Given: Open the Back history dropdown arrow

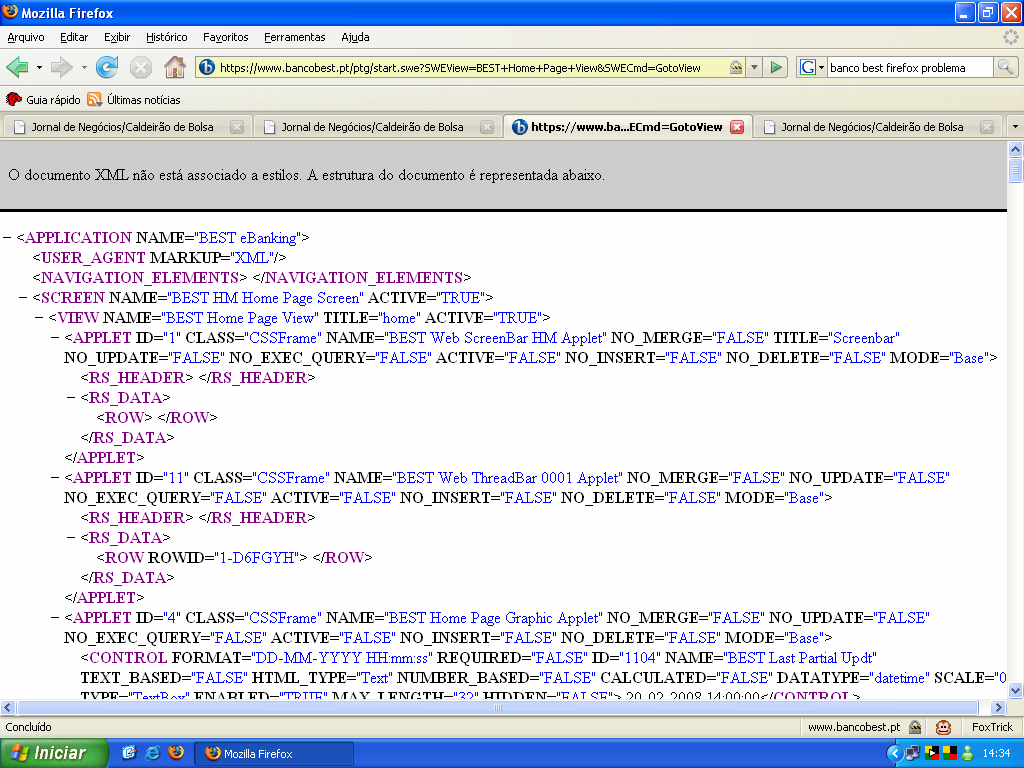Looking at the screenshot, I should pos(39,67).
